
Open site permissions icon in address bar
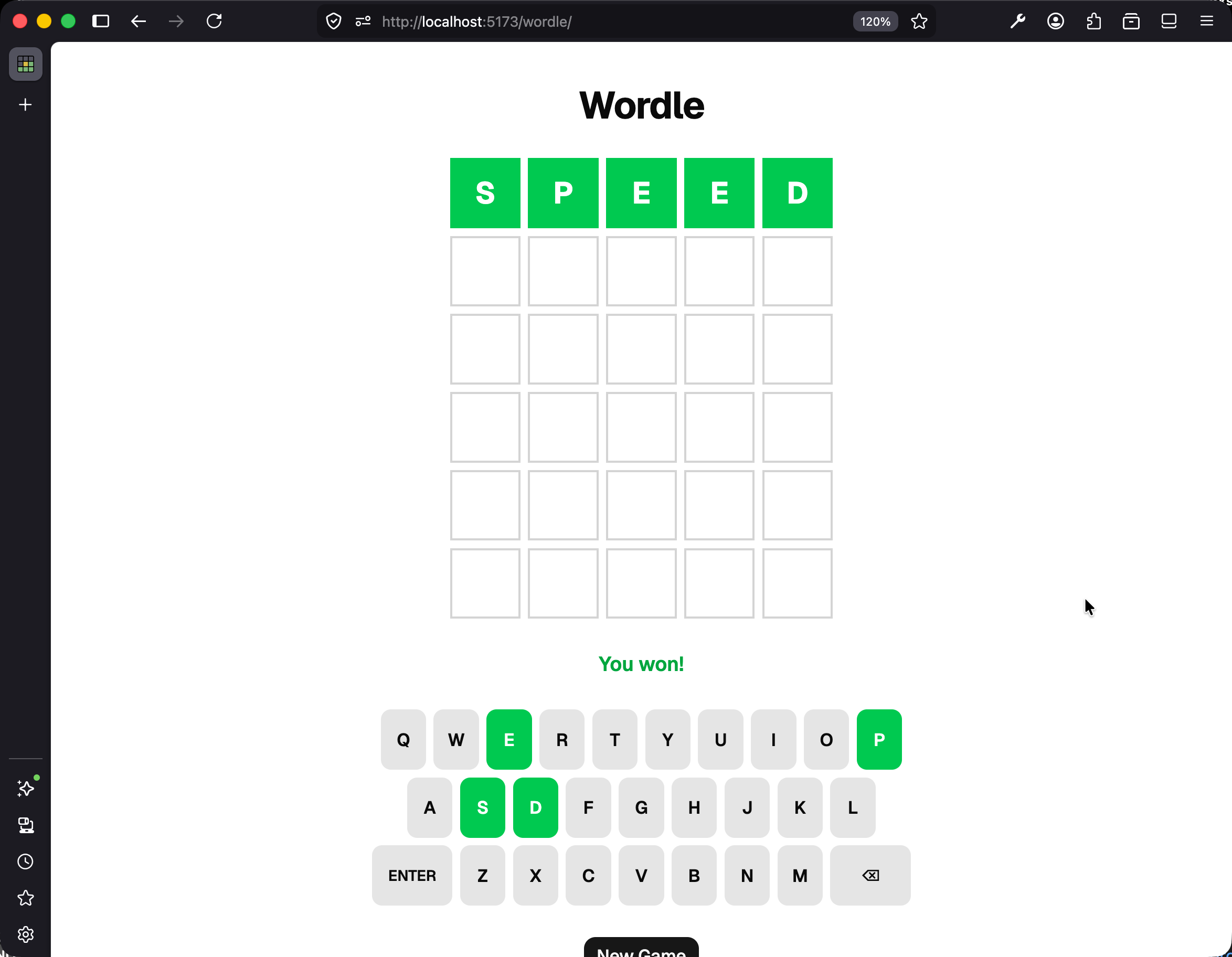363,22
